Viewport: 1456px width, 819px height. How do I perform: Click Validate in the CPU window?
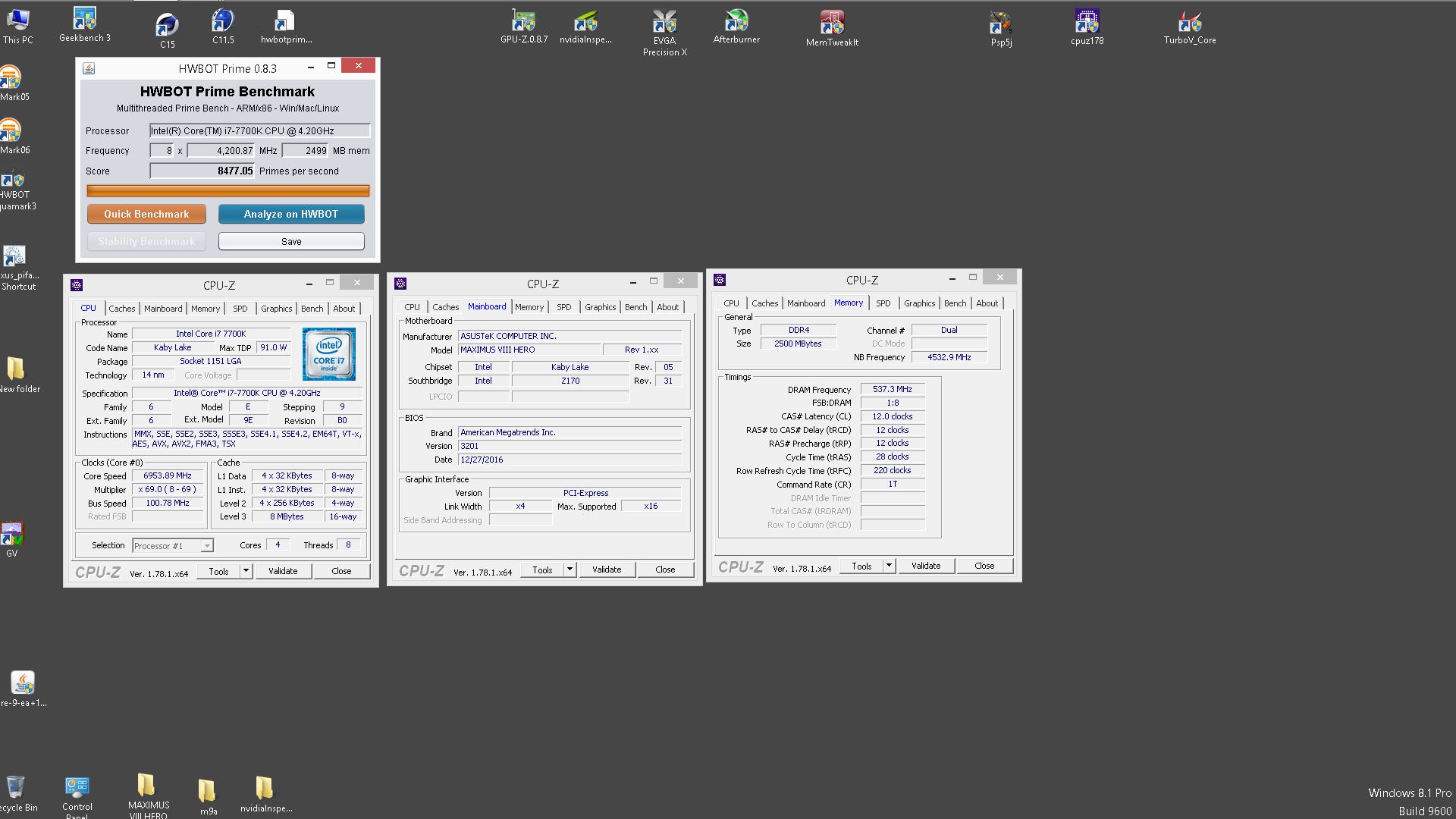click(x=283, y=571)
